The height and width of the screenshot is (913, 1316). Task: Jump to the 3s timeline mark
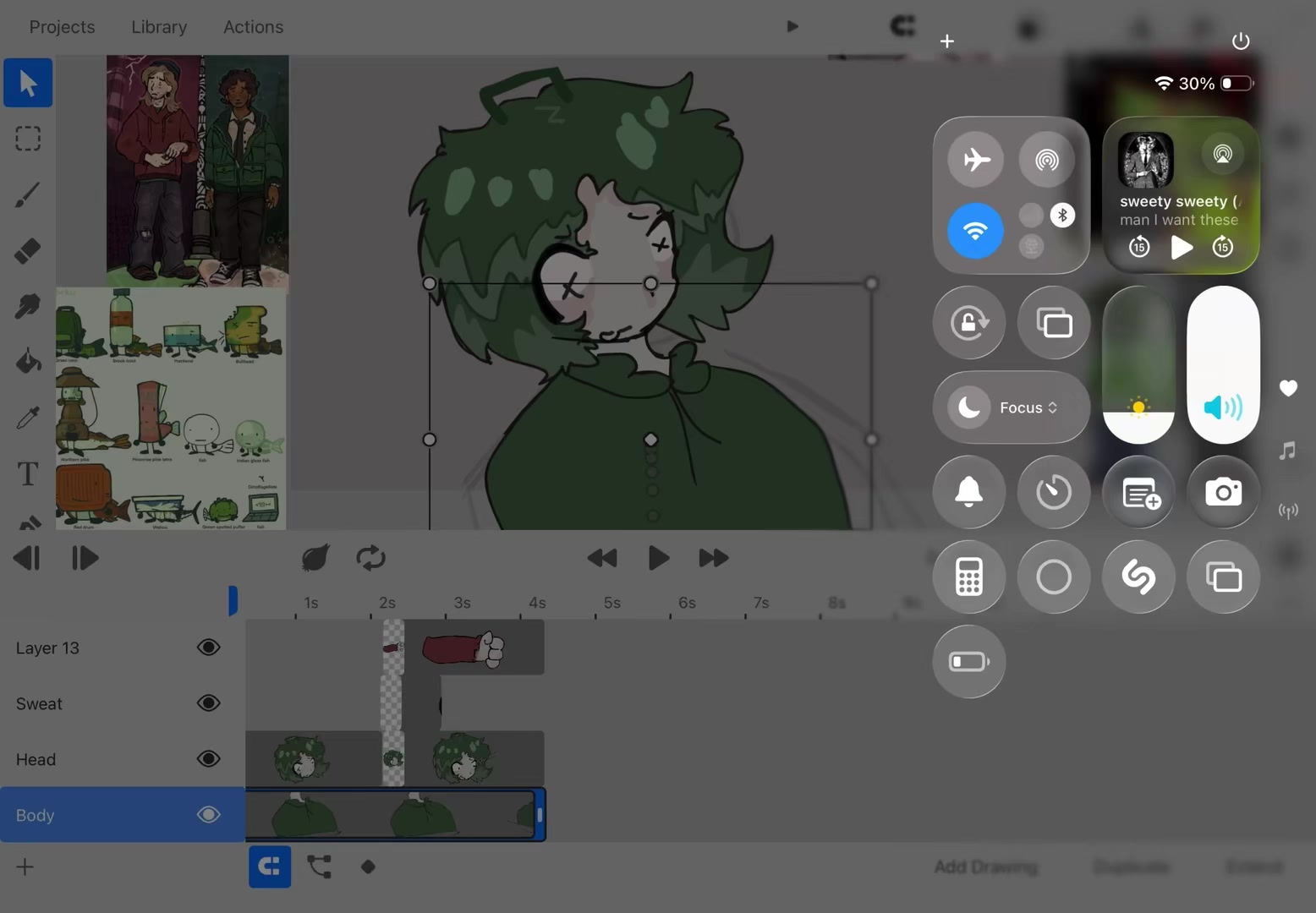click(462, 603)
